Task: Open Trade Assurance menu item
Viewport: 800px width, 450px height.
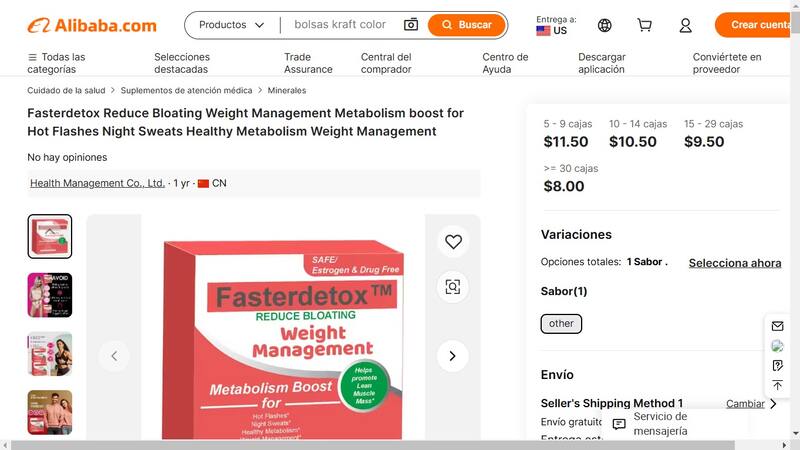Action: [308, 63]
